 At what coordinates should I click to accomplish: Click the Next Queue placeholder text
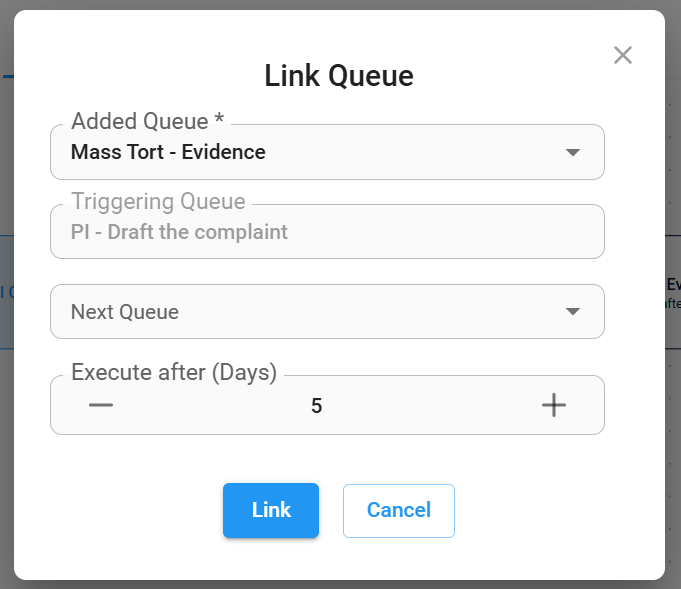[125, 312]
